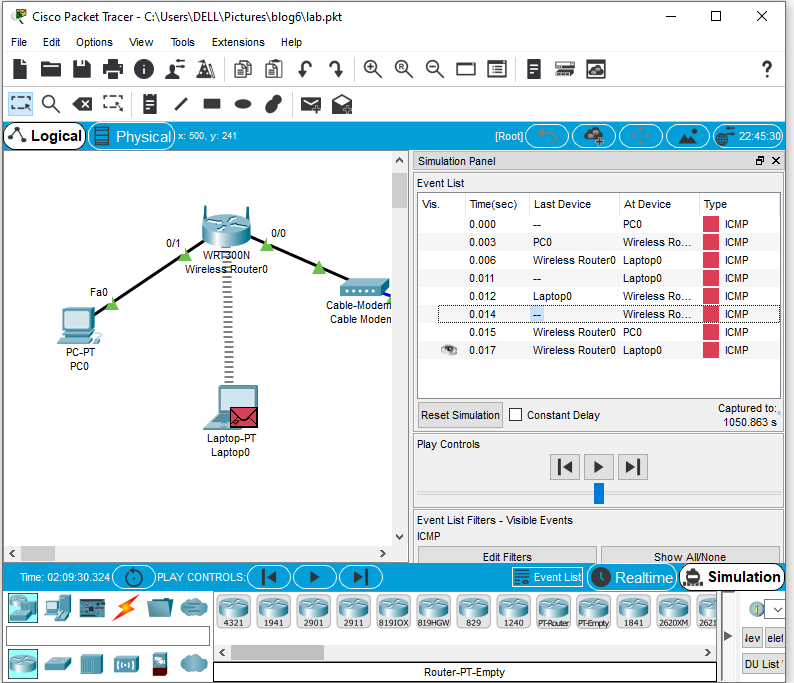Expand the scenario dropdown arrow
Screen dimensions: 794x683
click(777, 609)
